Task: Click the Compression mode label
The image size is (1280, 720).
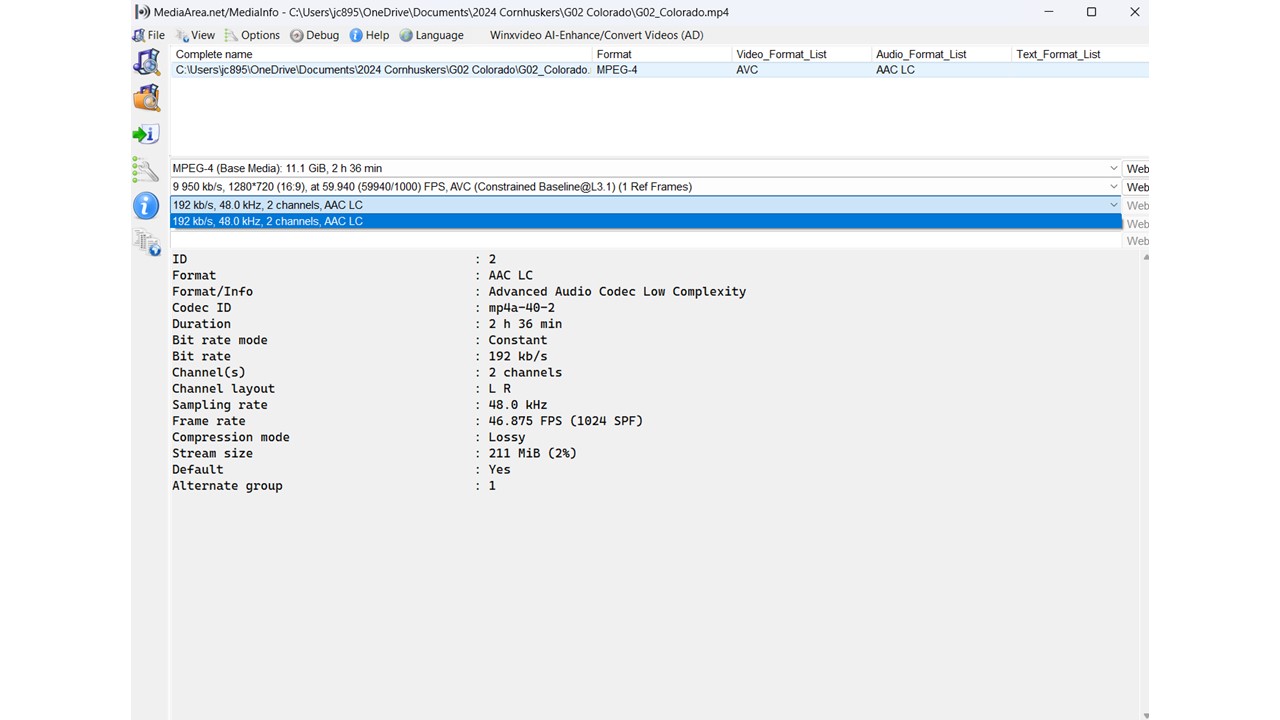Action: [231, 437]
